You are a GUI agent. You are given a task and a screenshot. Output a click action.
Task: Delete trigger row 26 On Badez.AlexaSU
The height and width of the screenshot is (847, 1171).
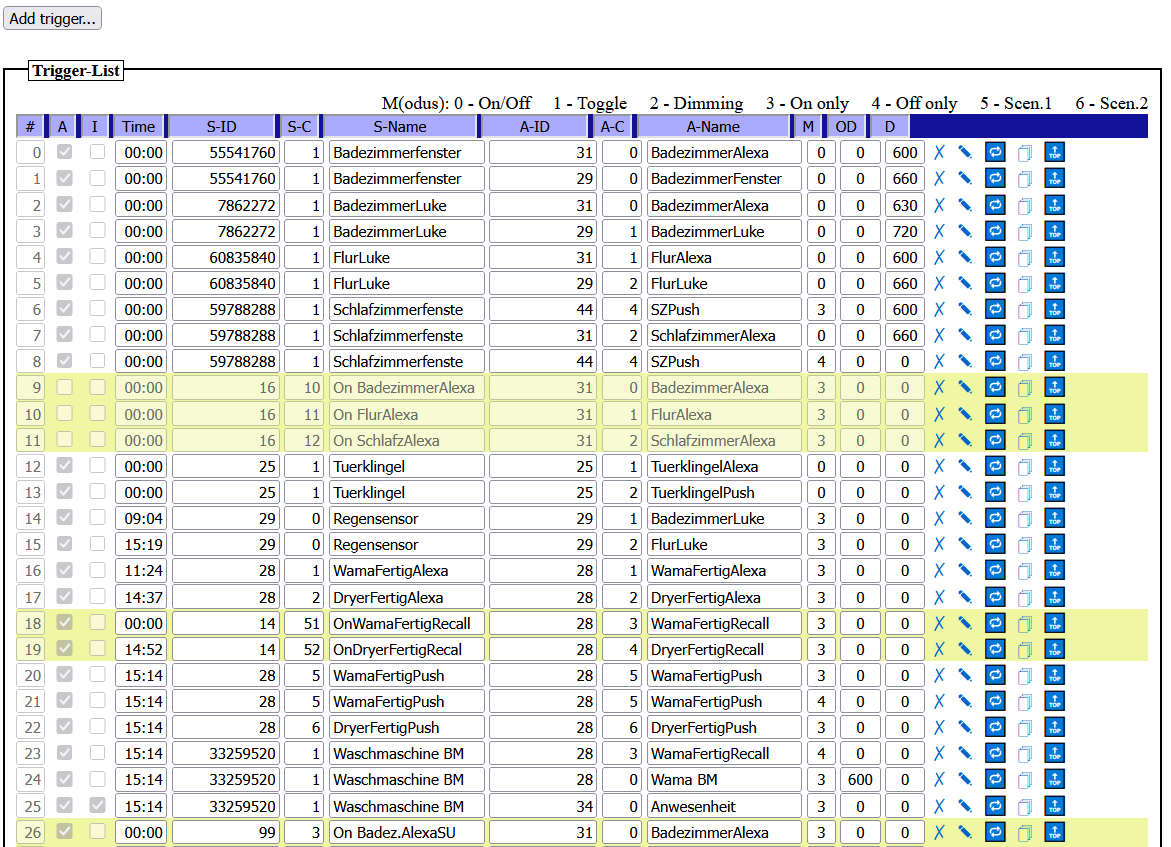tap(939, 832)
